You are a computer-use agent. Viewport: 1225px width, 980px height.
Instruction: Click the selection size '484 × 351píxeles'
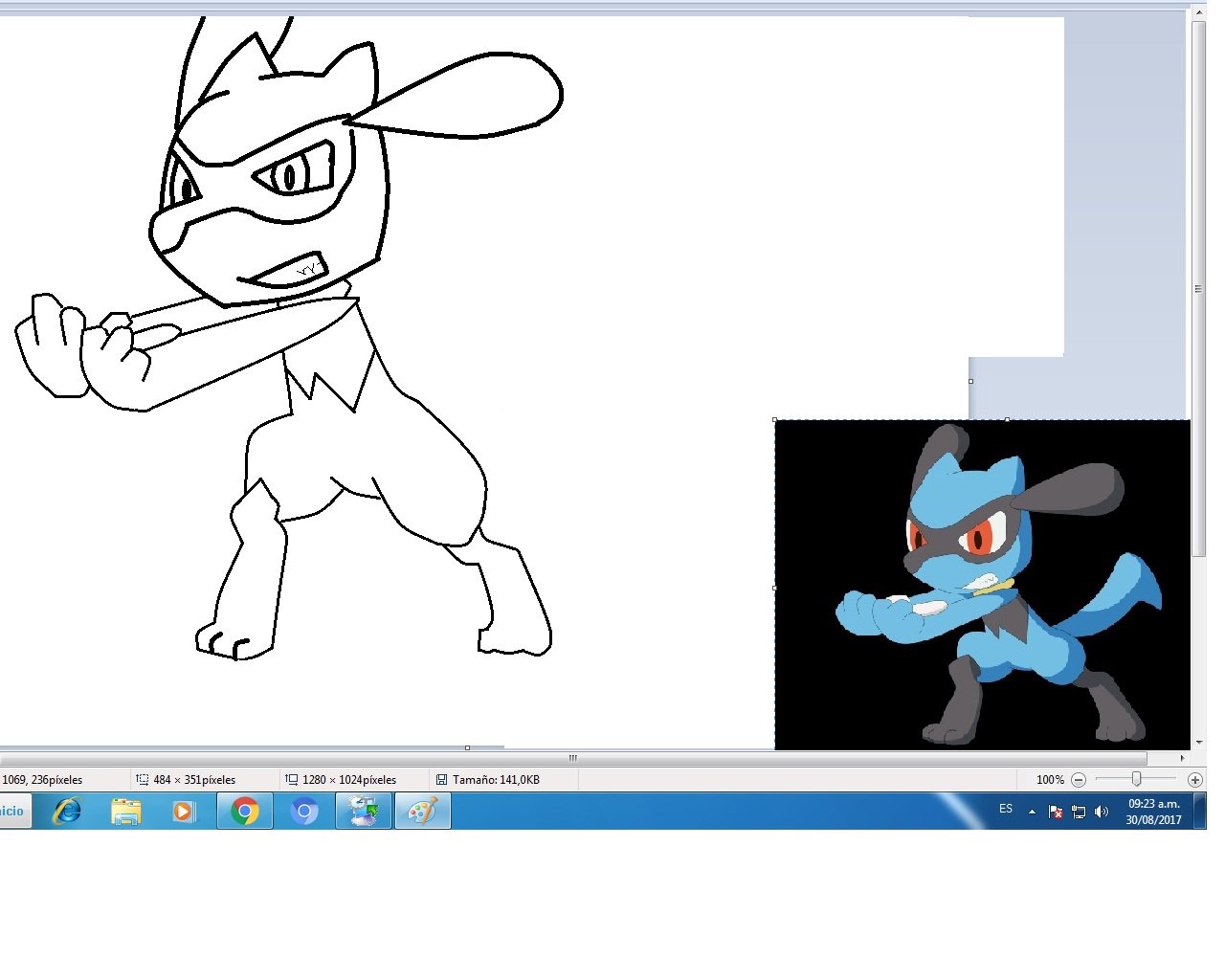[x=194, y=780]
